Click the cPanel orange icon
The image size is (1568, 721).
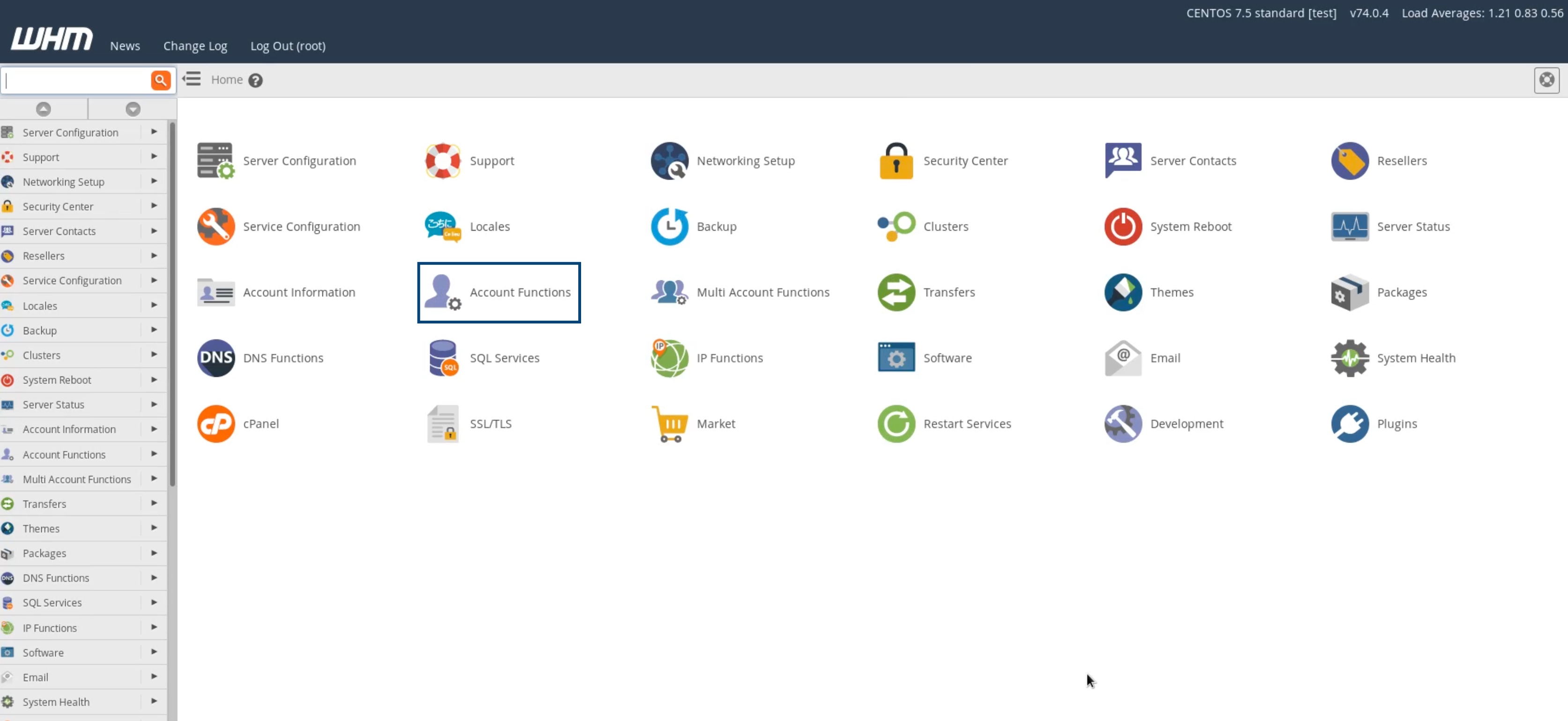216,424
